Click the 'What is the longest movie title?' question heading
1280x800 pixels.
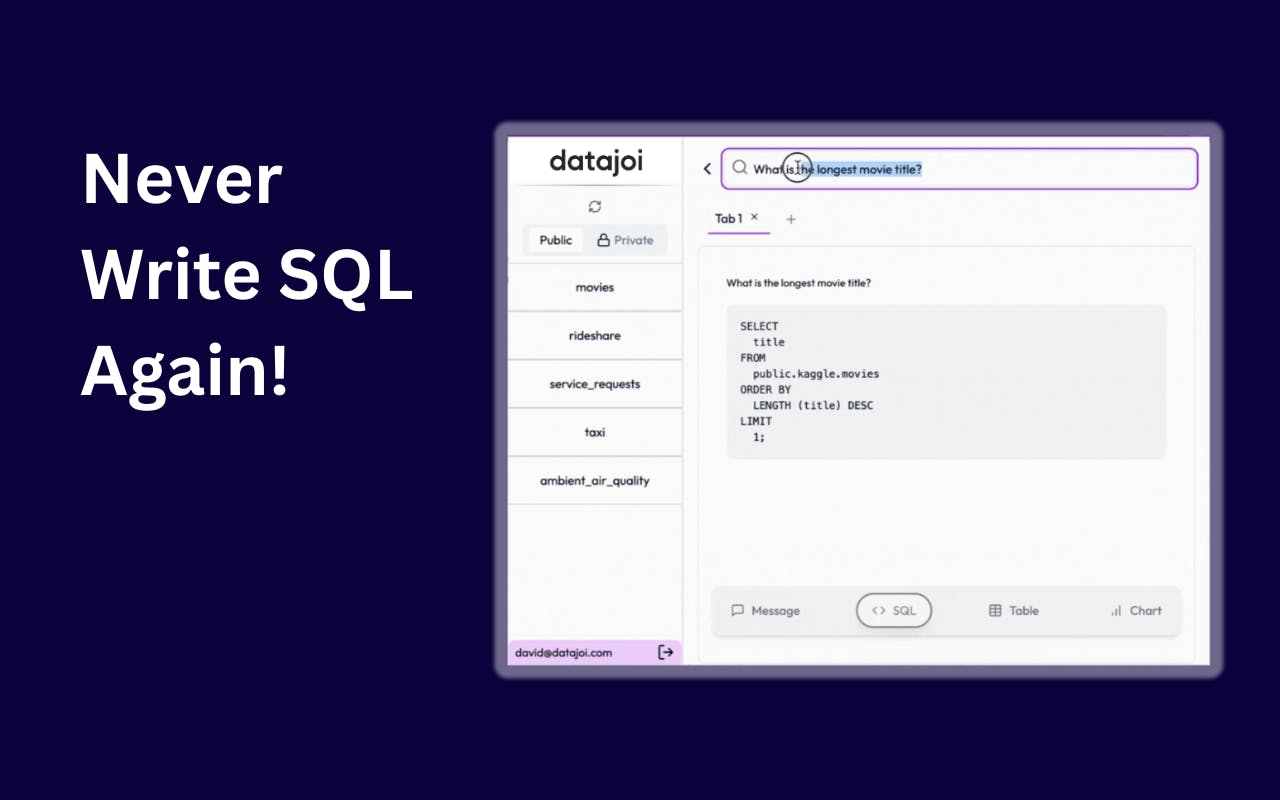798,283
